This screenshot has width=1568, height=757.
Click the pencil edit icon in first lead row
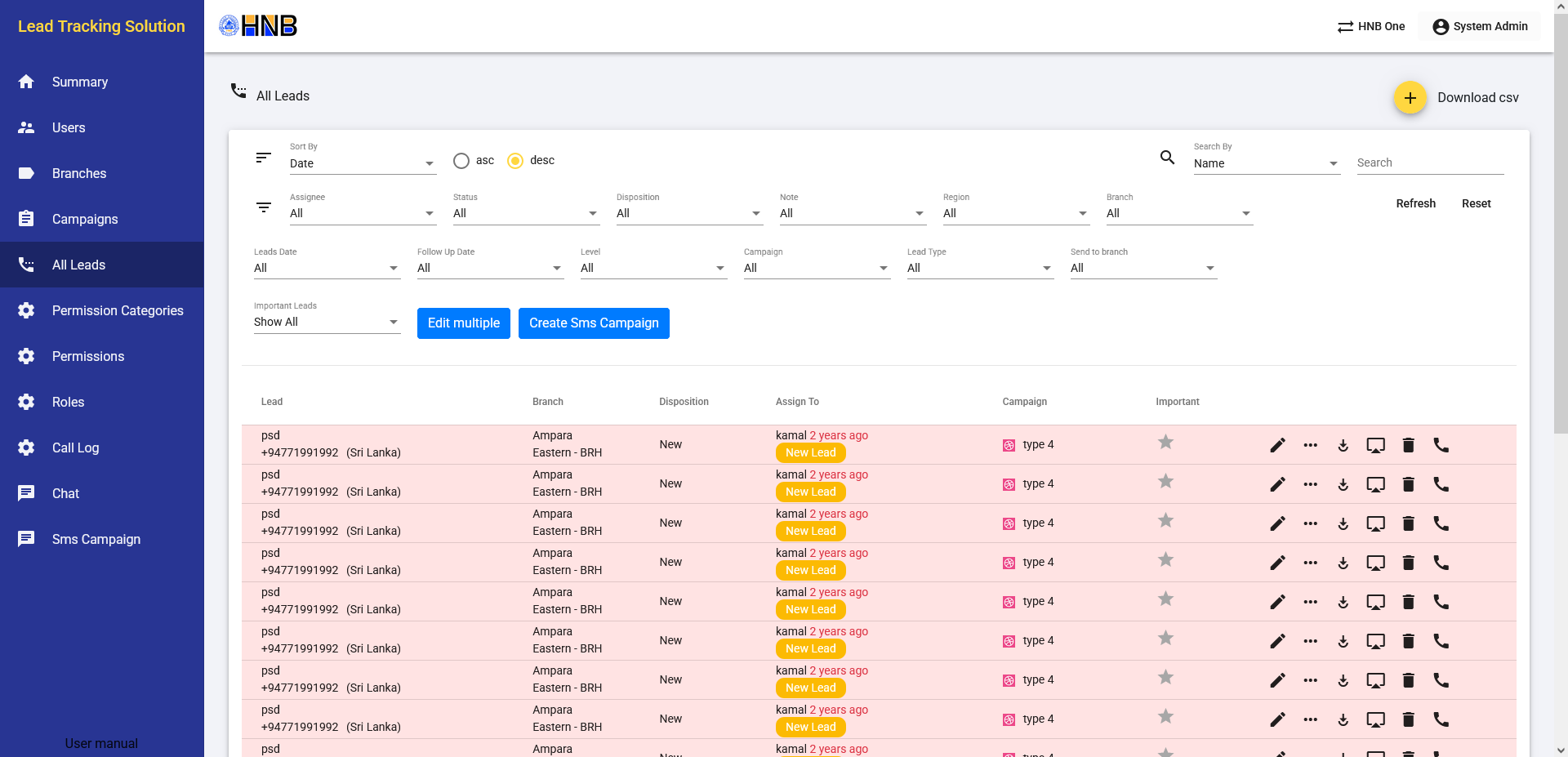click(x=1277, y=445)
